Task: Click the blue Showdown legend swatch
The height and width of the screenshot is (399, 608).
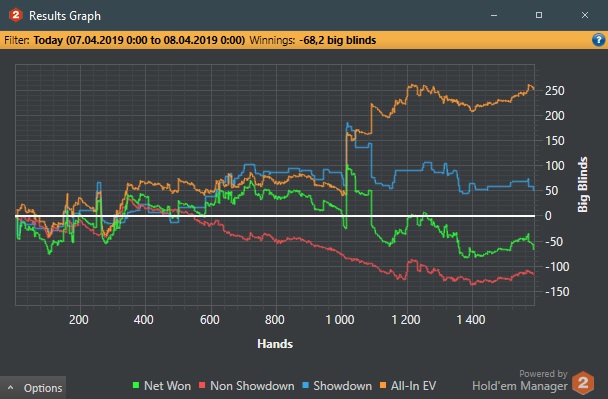Action: click(305, 385)
